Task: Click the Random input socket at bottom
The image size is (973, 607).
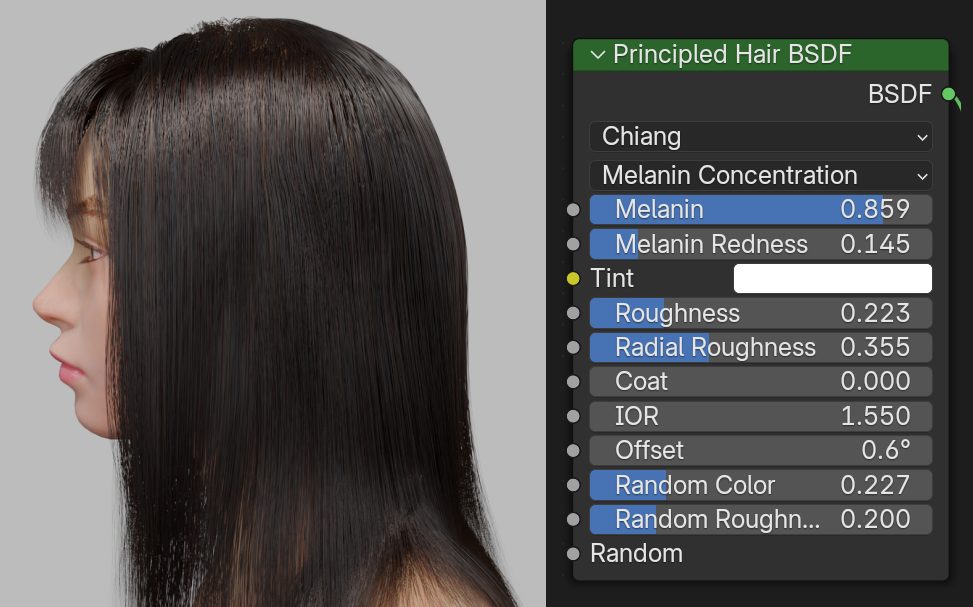Action: coord(573,553)
